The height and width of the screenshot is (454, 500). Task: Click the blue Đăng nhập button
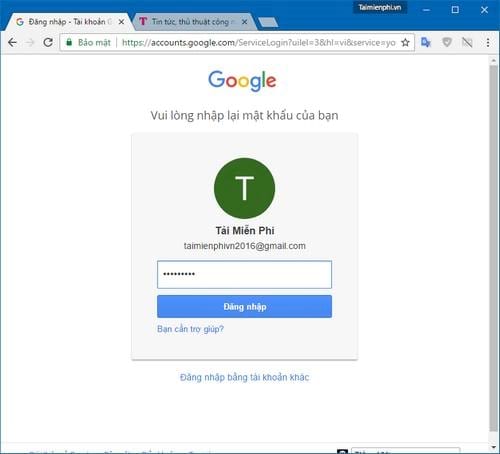(244, 306)
